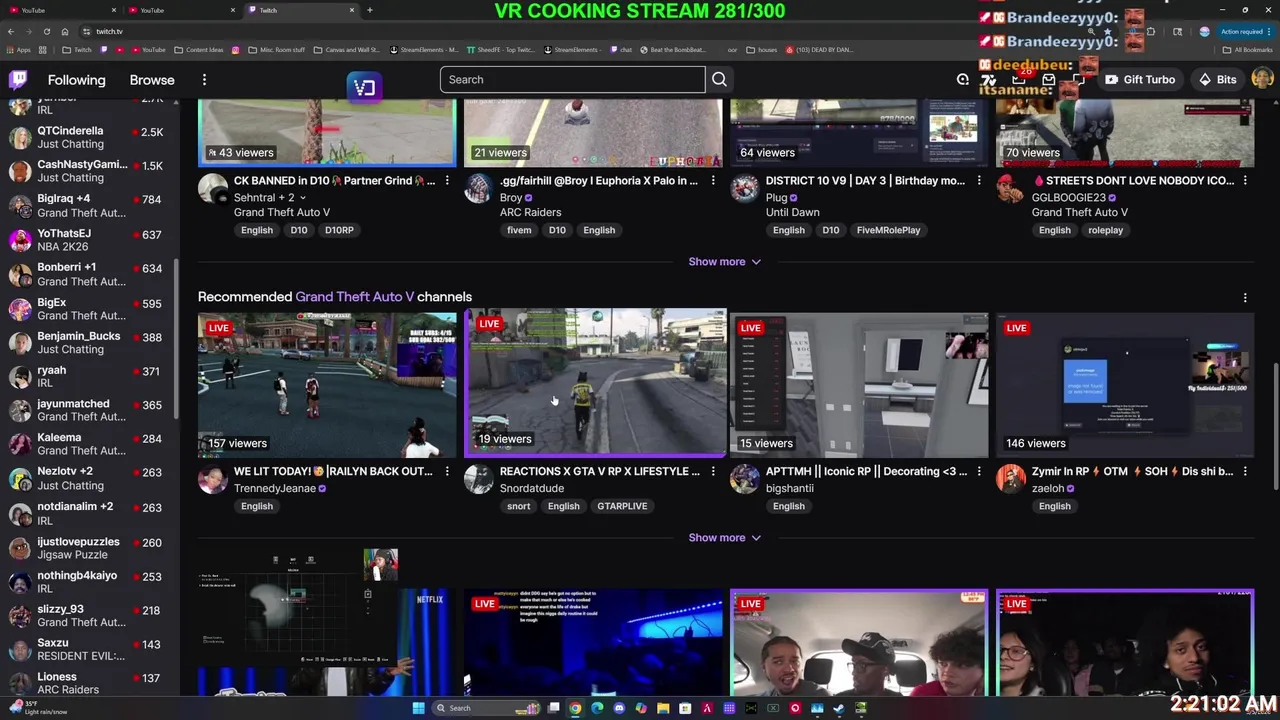Reload page in browser toolbar
This screenshot has width=1280, height=720.
[46, 31]
